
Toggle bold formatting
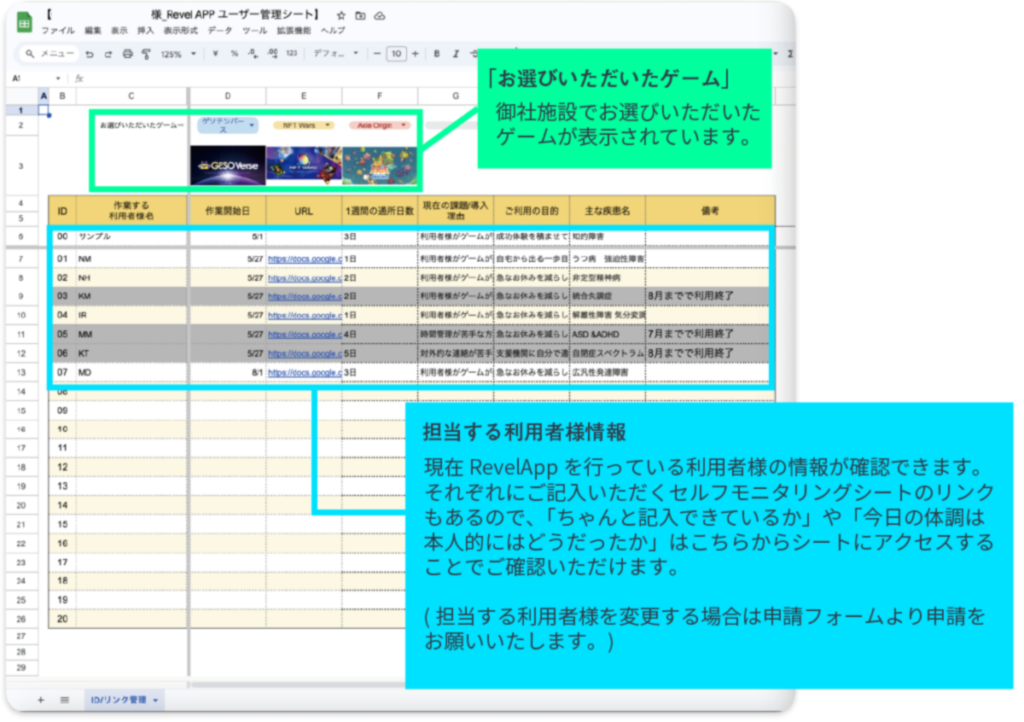pyautogui.click(x=437, y=54)
